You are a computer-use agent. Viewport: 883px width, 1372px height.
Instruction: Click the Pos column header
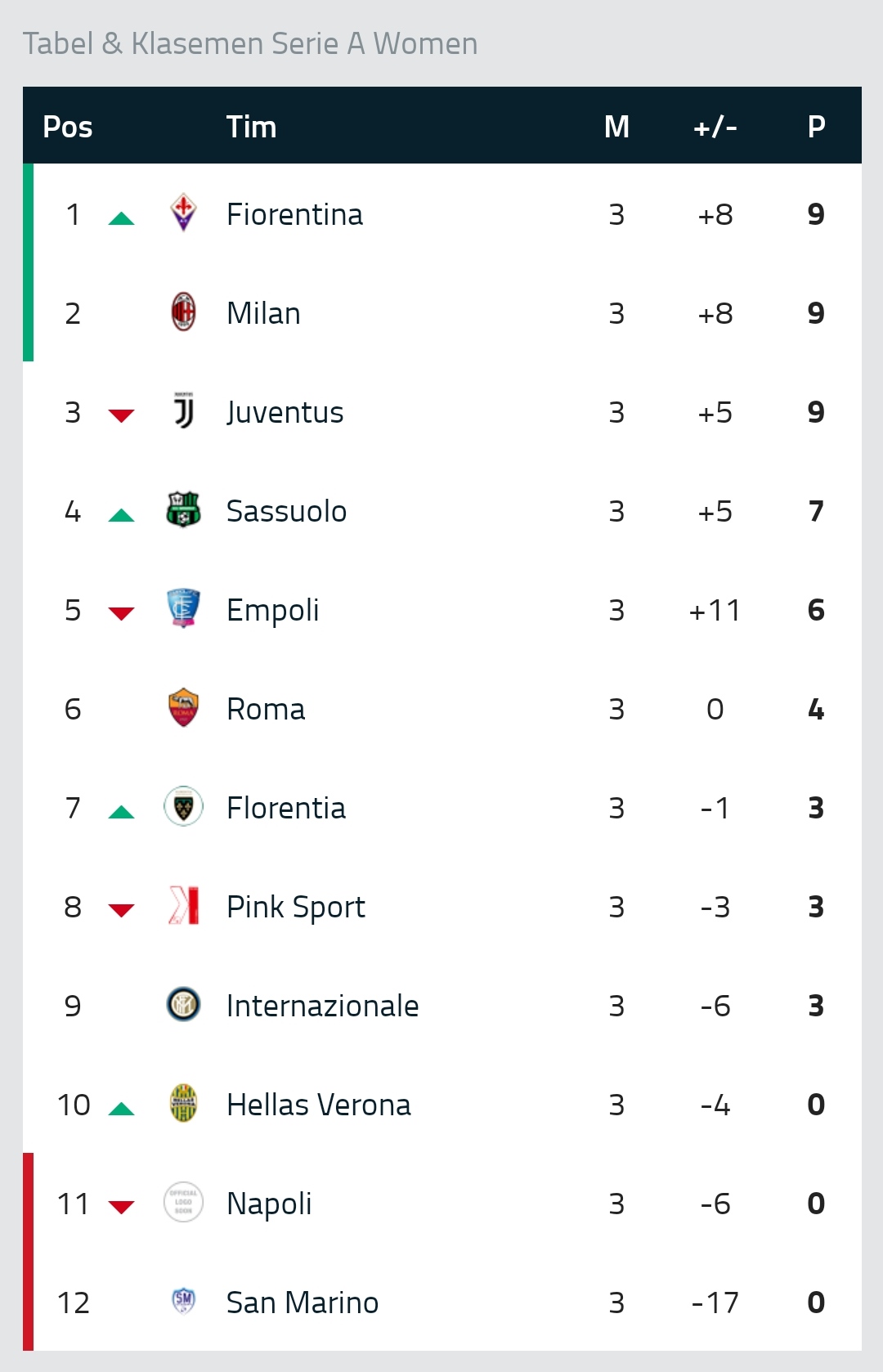(67, 127)
